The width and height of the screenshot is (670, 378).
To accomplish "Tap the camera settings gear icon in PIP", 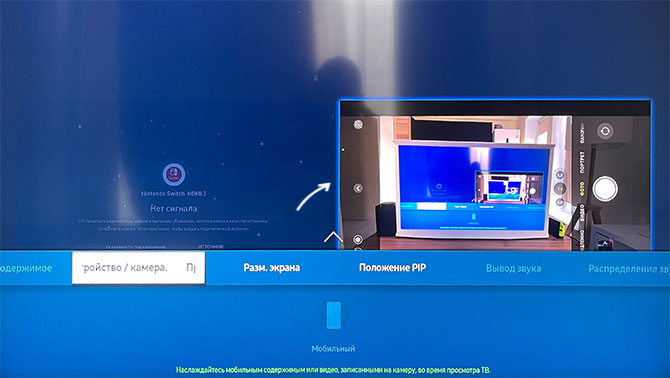I will [359, 124].
